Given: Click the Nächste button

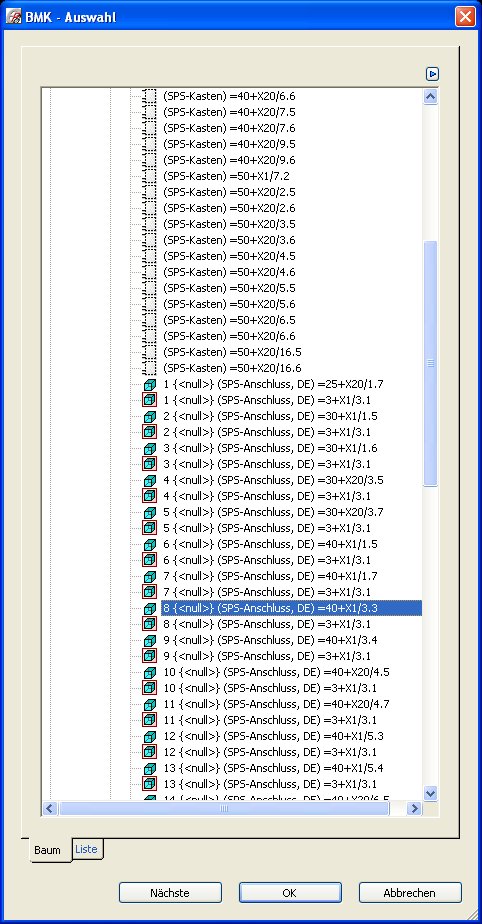Looking at the screenshot, I should coord(170,893).
